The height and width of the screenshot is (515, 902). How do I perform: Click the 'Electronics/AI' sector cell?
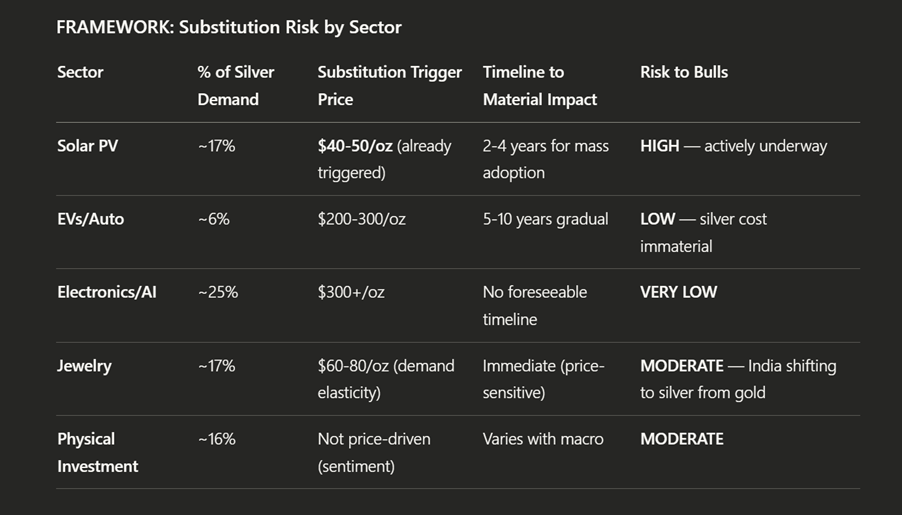[107, 292]
